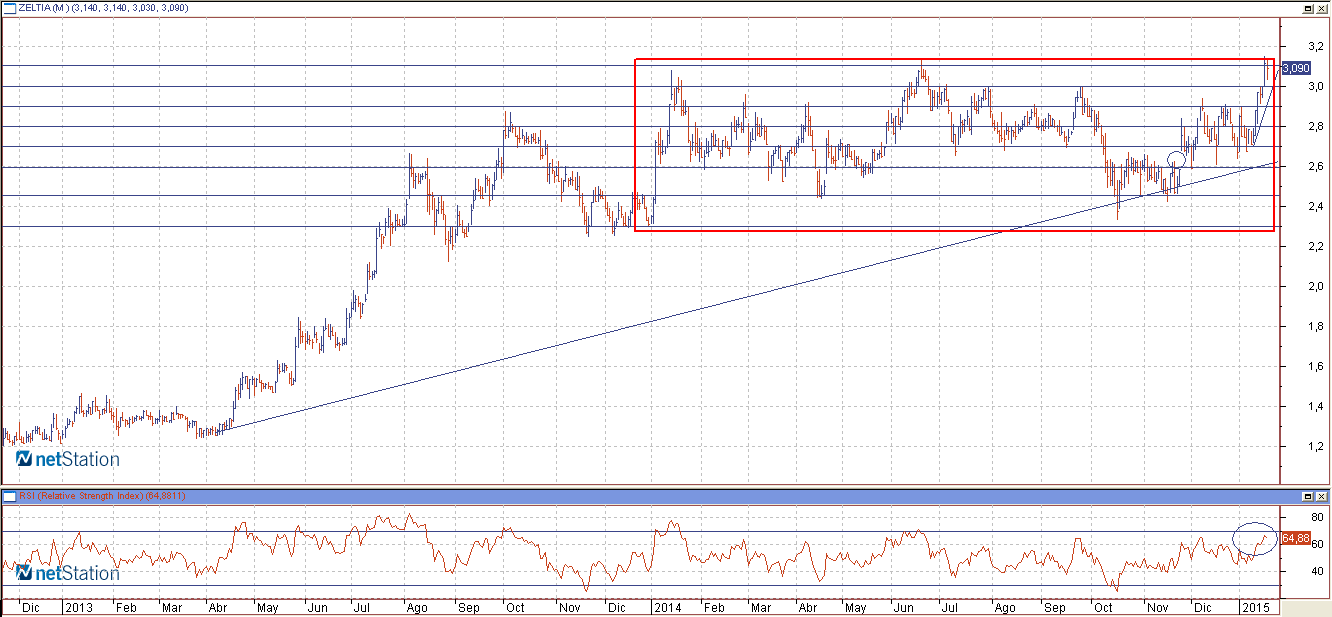This screenshot has width=1332, height=617.
Task: Select the ellipse drawn on the RSI line
Action: pos(1254,539)
